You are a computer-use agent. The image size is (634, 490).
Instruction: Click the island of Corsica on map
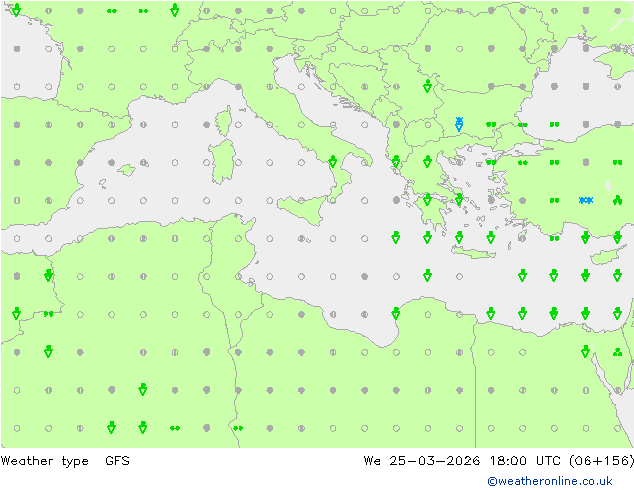coord(224,120)
